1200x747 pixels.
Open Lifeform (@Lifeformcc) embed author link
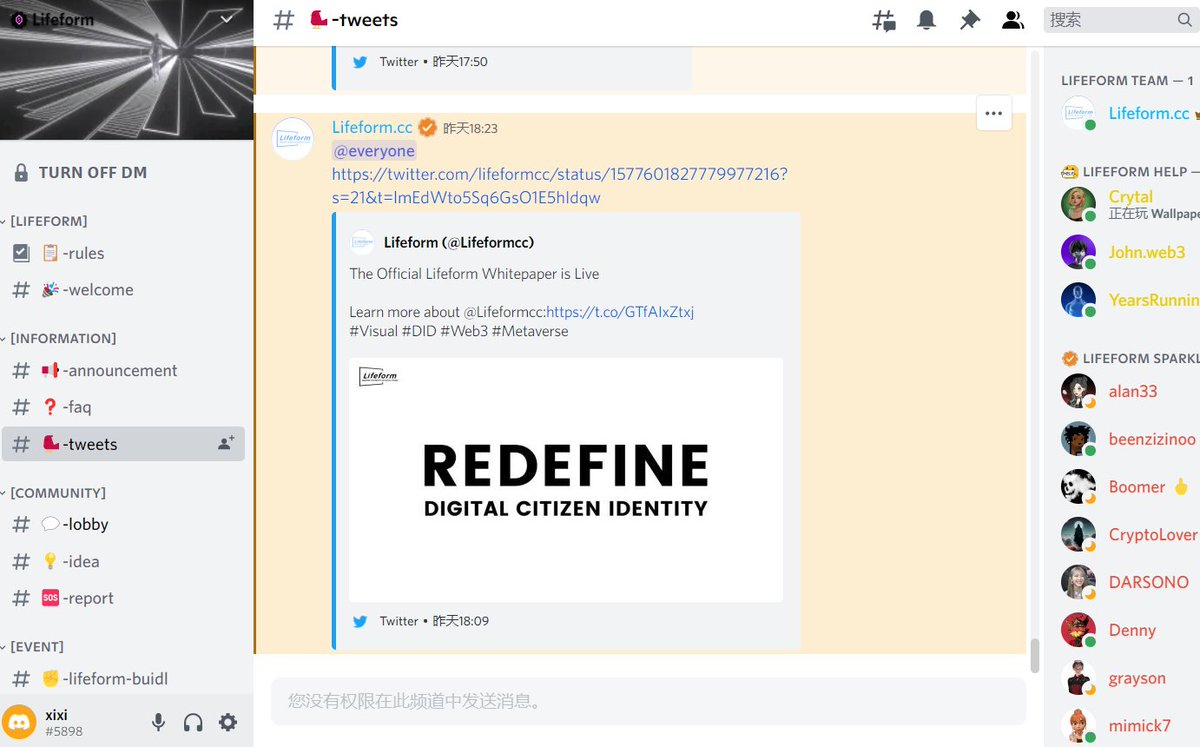pyautogui.click(x=459, y=242)
